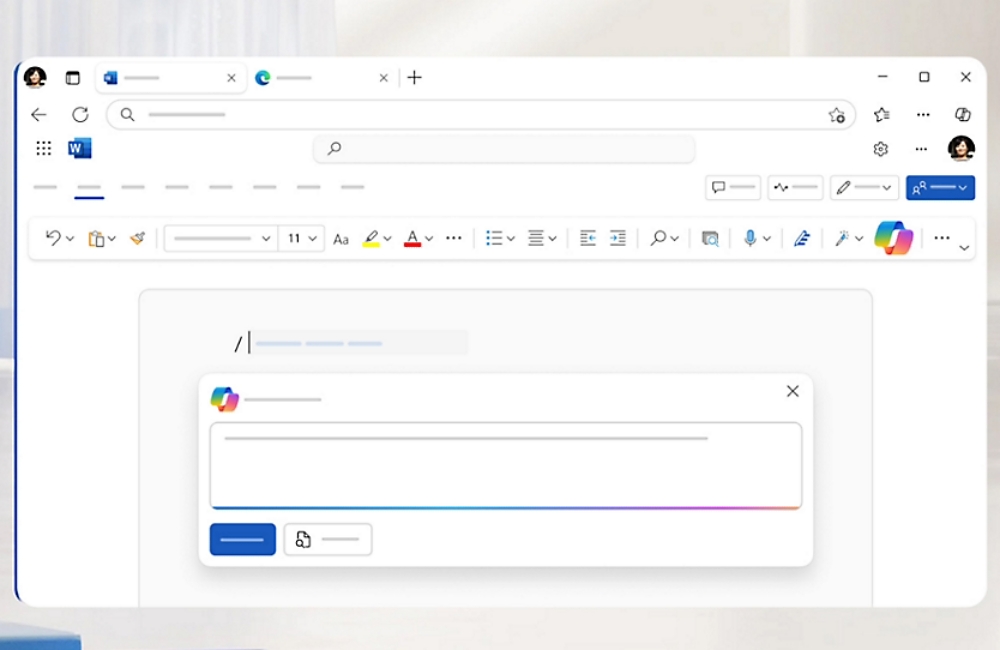The width and height of the screenshot is (1000, 650).
Task: Open the paragraph alignment dropdown
Action: [542, 238]
